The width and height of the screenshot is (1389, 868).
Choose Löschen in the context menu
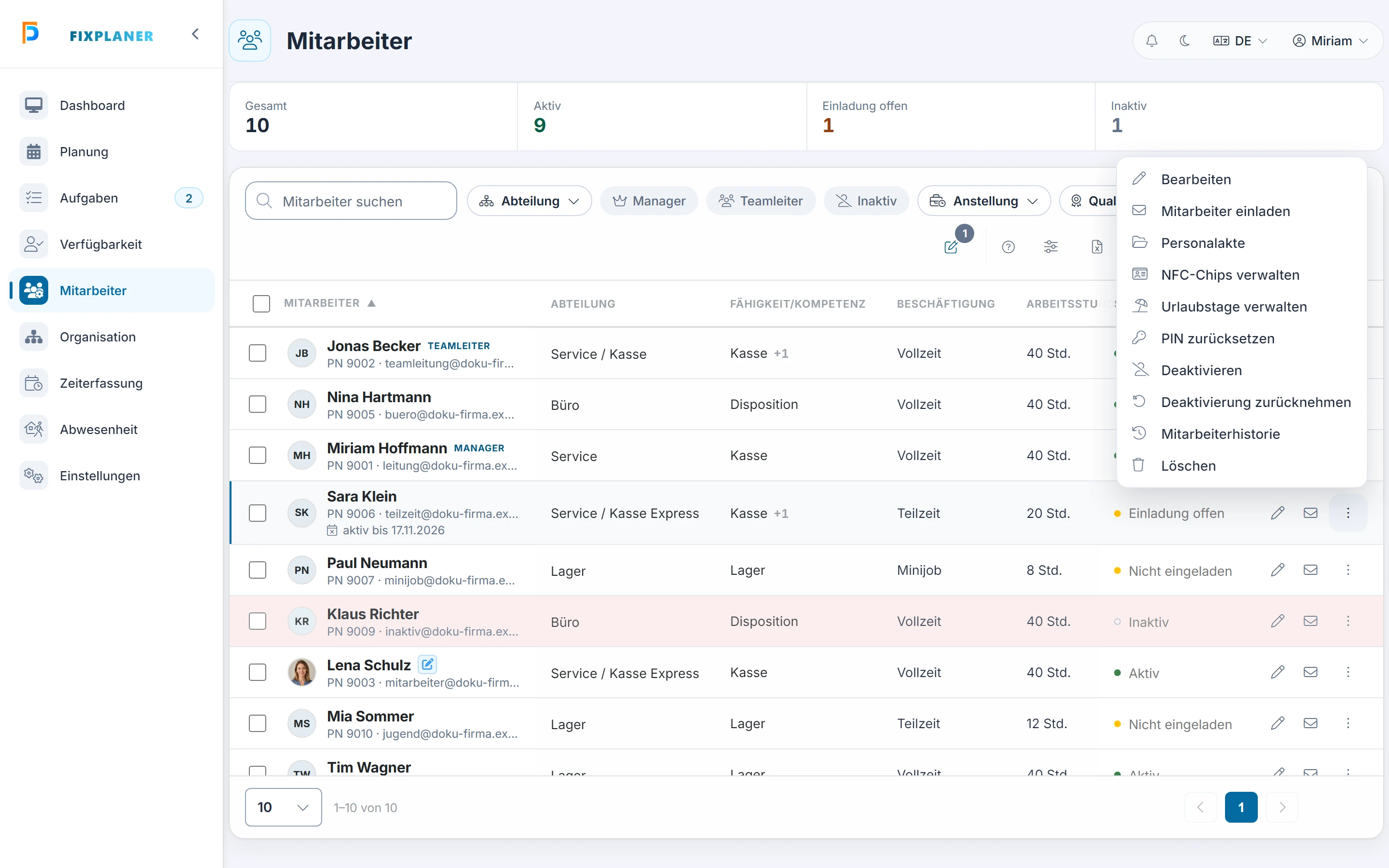(1241, 465)
